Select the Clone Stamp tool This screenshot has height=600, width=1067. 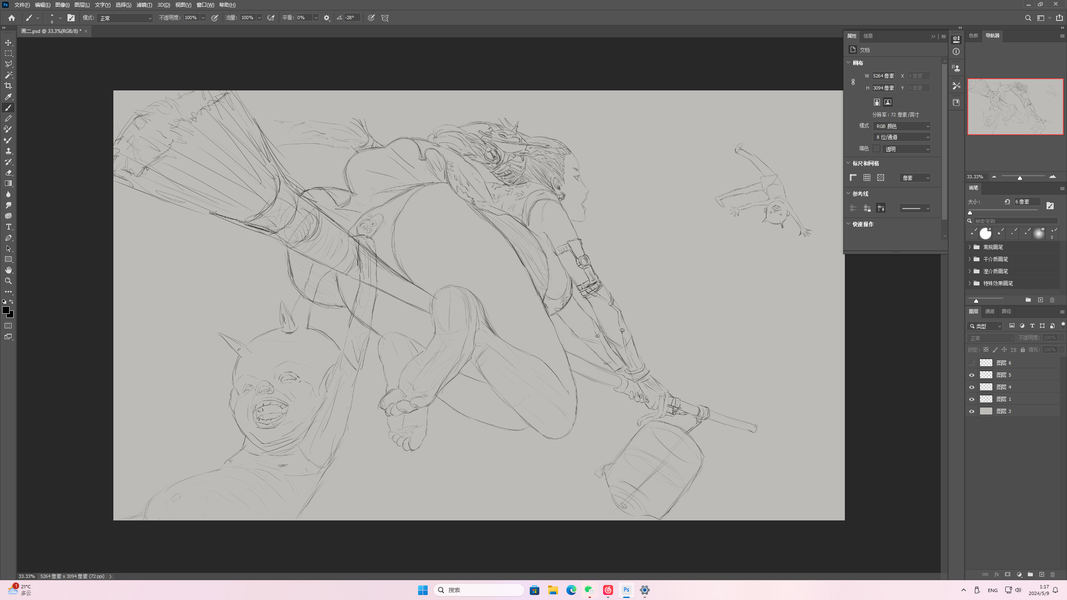coord(8,151)
